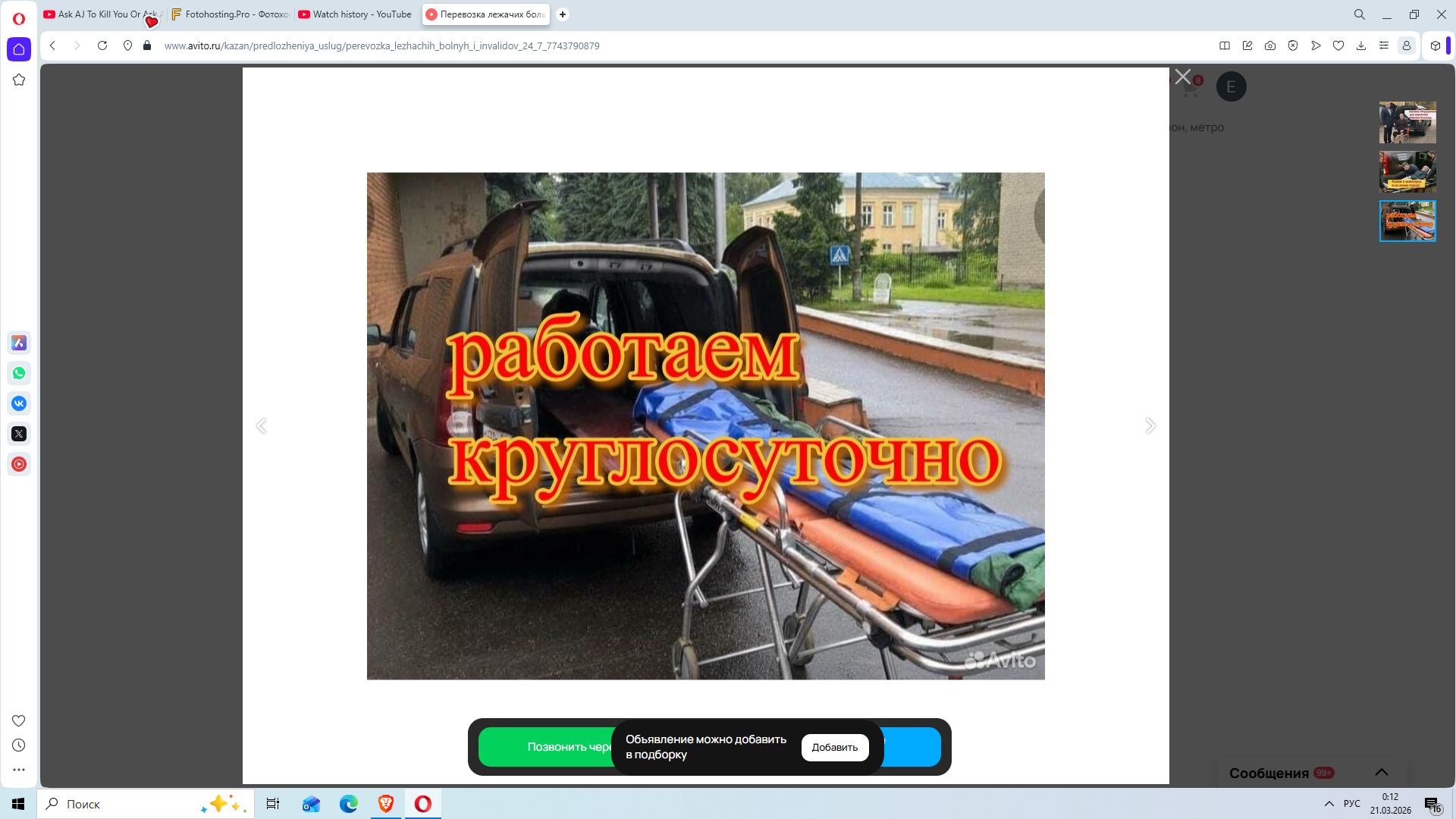Expand the Сообщения chat panel
This screenshot has height=819, width=1456.
coord(1382,772)
